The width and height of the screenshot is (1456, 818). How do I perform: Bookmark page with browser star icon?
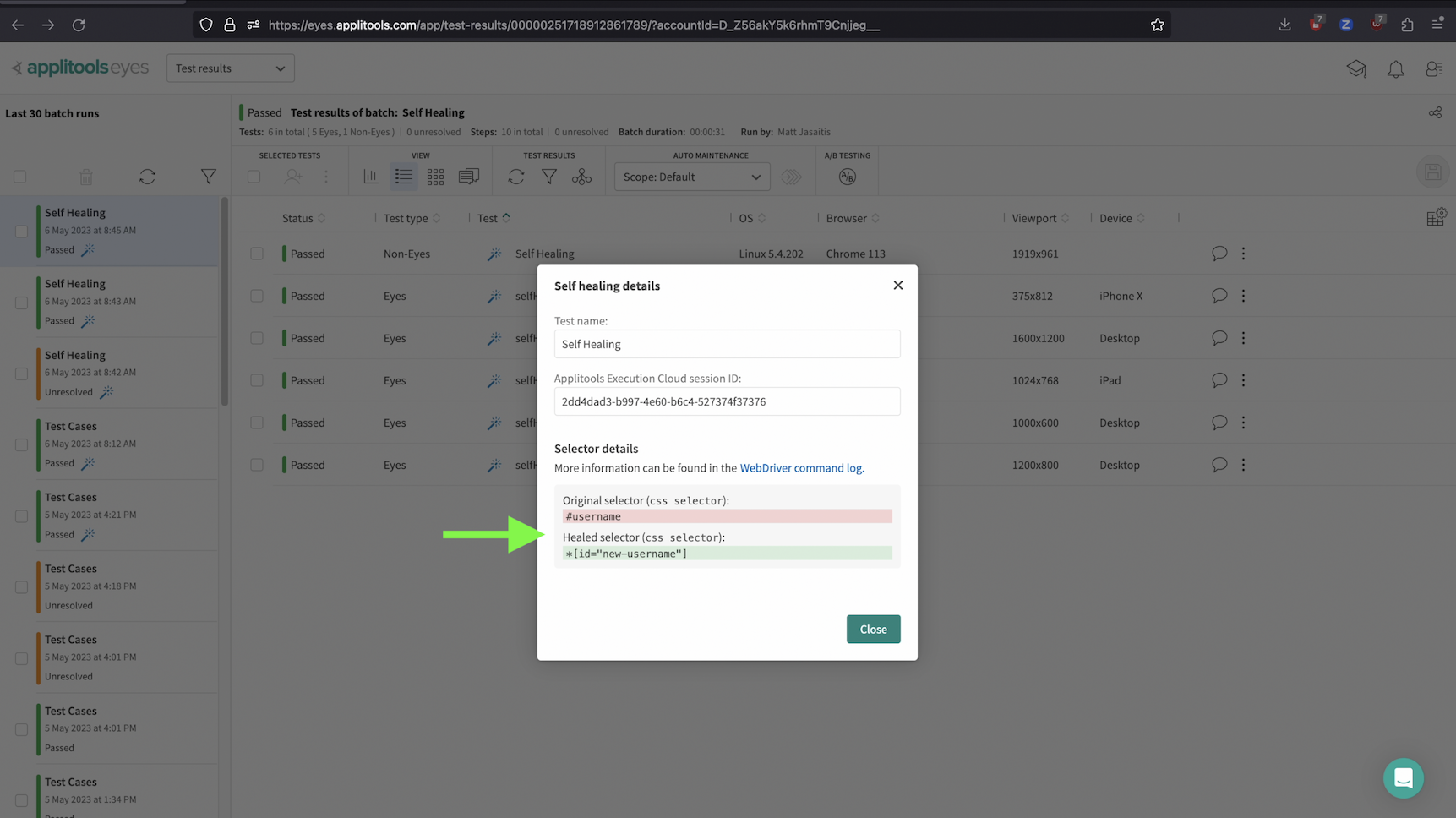[x=1157, y=25]
